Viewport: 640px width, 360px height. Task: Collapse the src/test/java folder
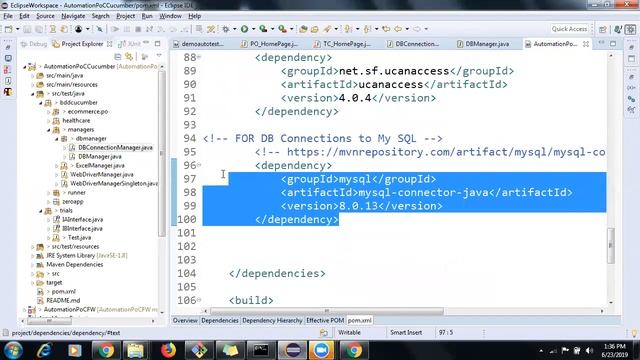(33, 94)
